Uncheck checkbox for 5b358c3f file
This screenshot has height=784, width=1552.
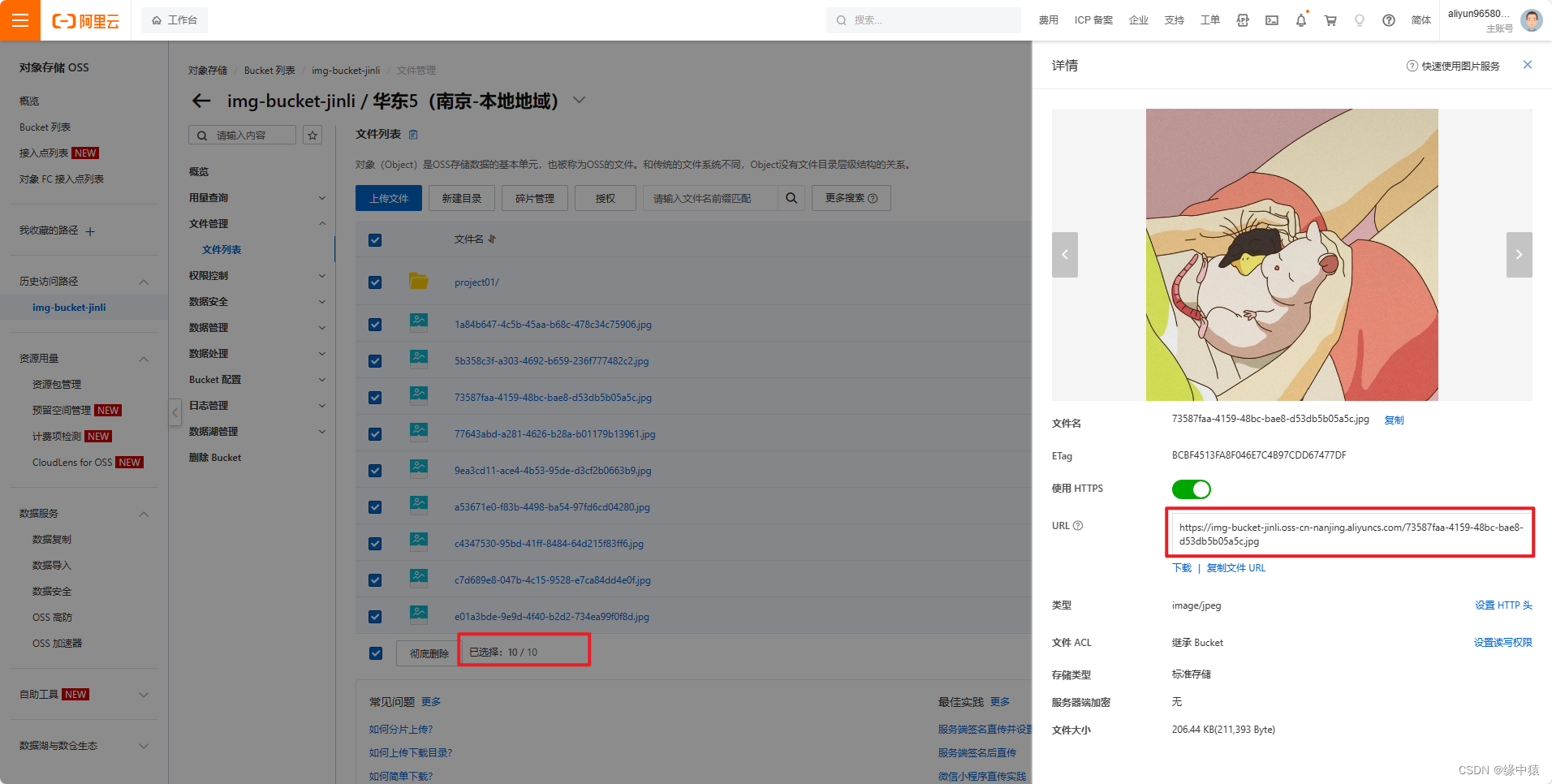(x=375, y=361)
